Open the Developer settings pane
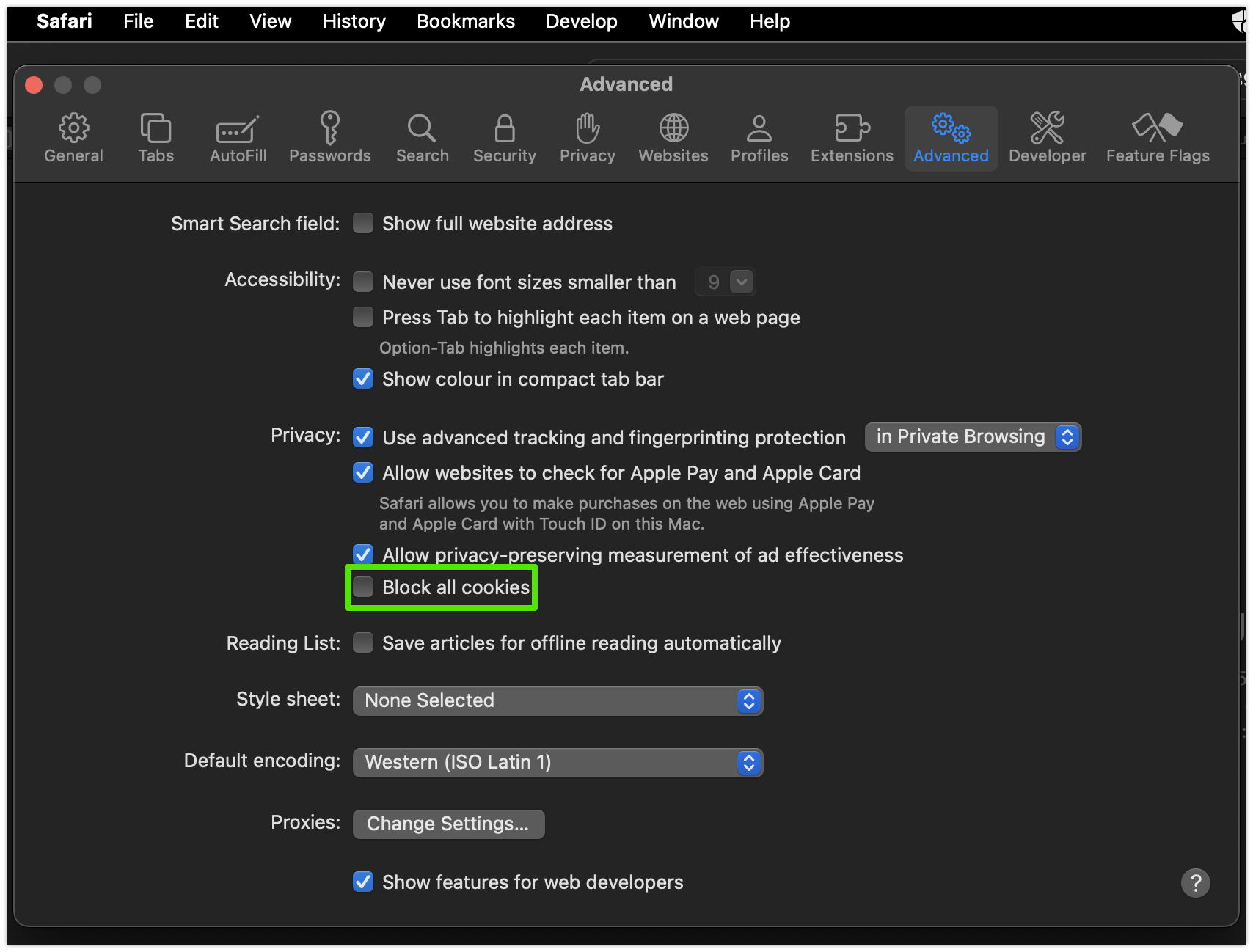This screenshot has width=1253, height=952. (x=1047, y=138)
